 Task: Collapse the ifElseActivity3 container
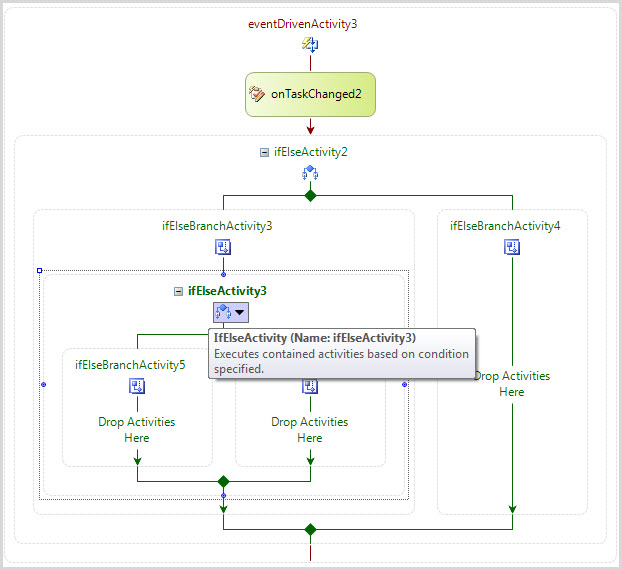coord(179,292)
